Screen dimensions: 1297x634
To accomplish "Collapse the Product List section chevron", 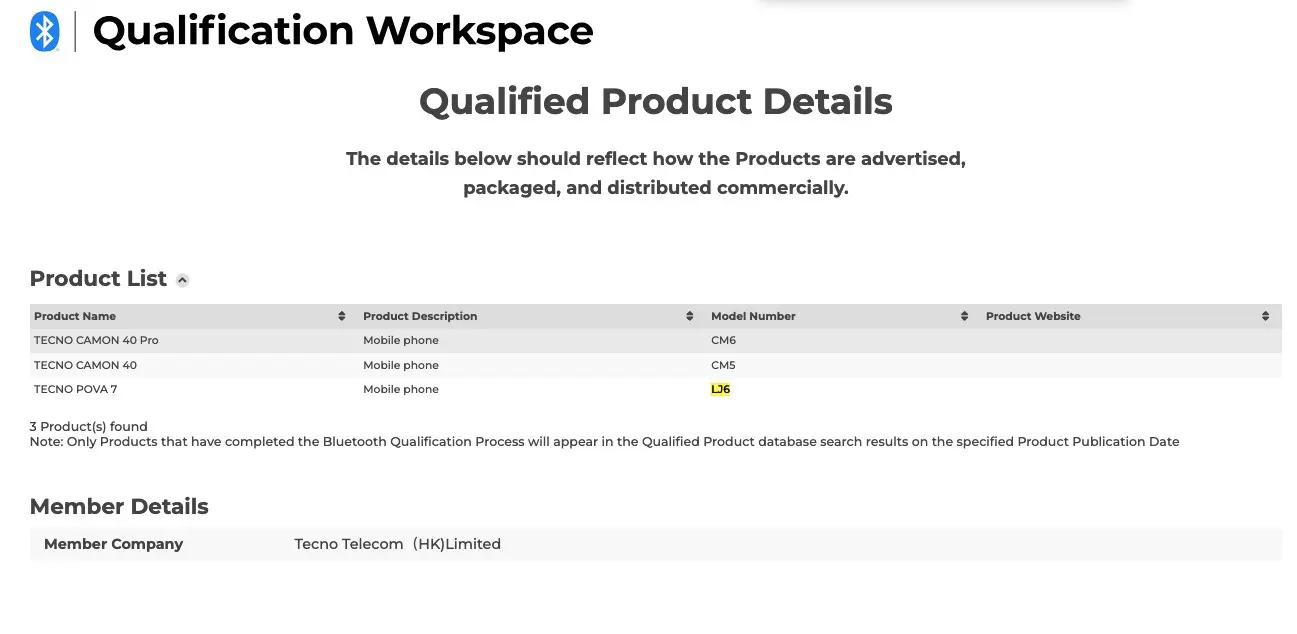I will coord(182,280).
